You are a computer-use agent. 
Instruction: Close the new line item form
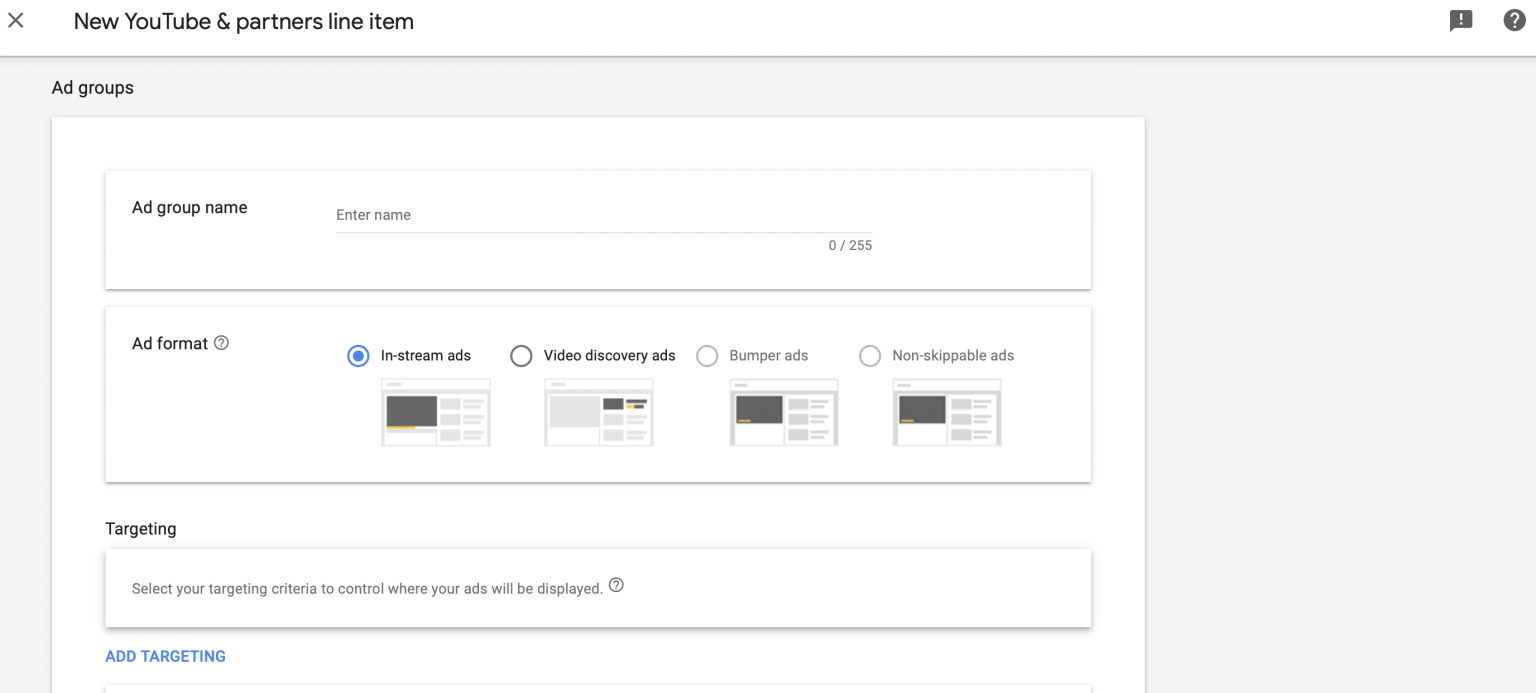point(15,20)
